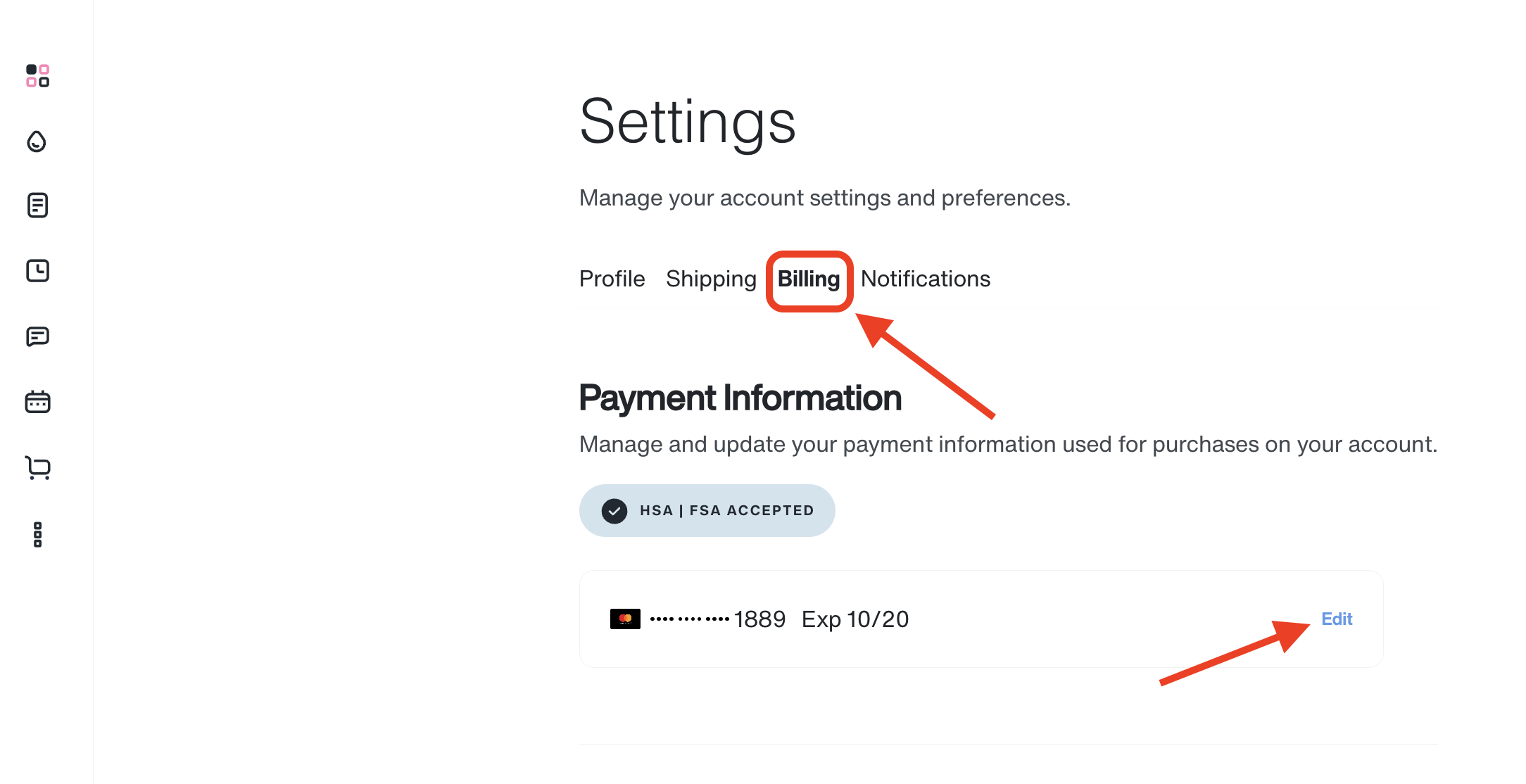Click Edit to update the saved card

(x=1336, y=619)
